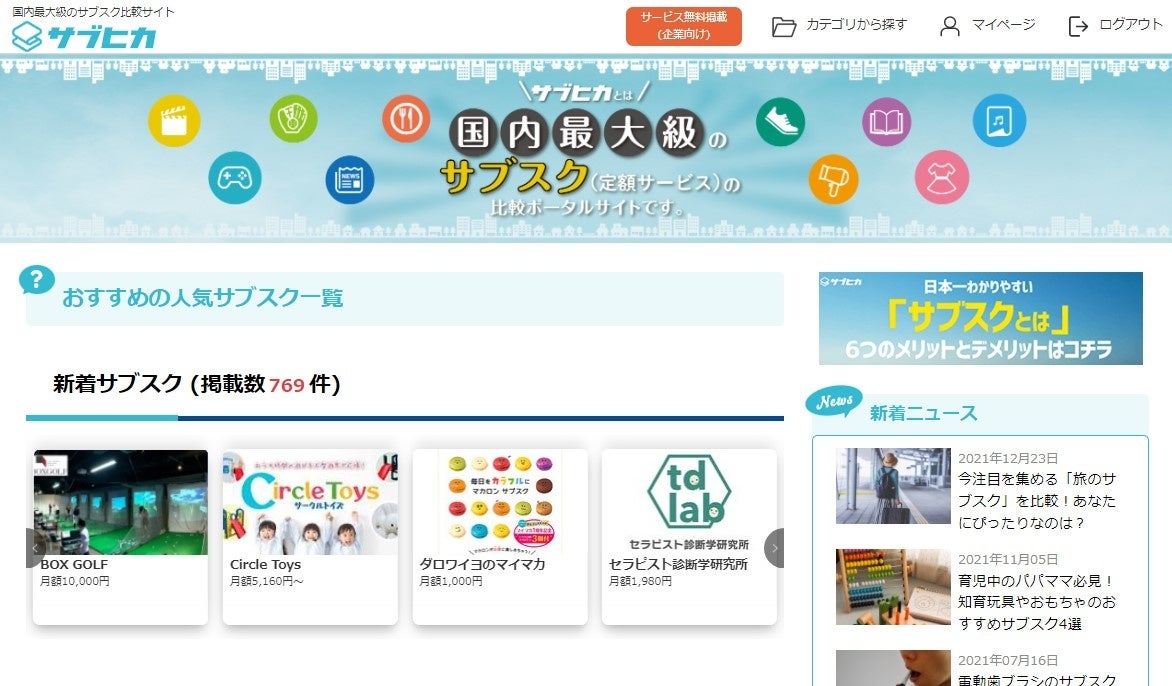Select the orange fork and knife icon

pyautogui.click(x=406, y=118)
